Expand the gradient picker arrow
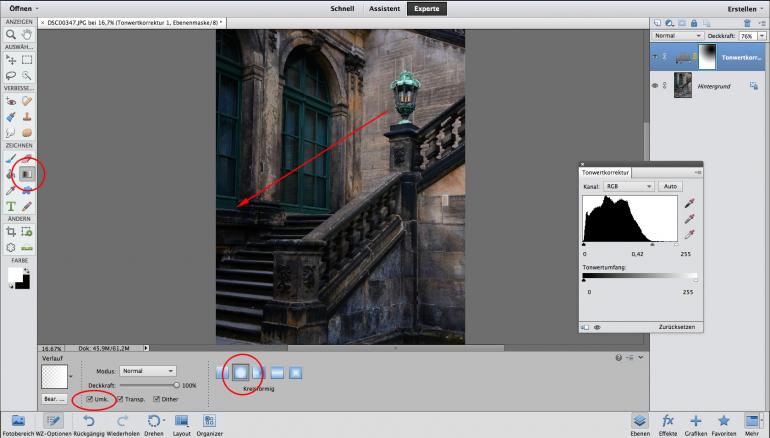 point(71,377)
